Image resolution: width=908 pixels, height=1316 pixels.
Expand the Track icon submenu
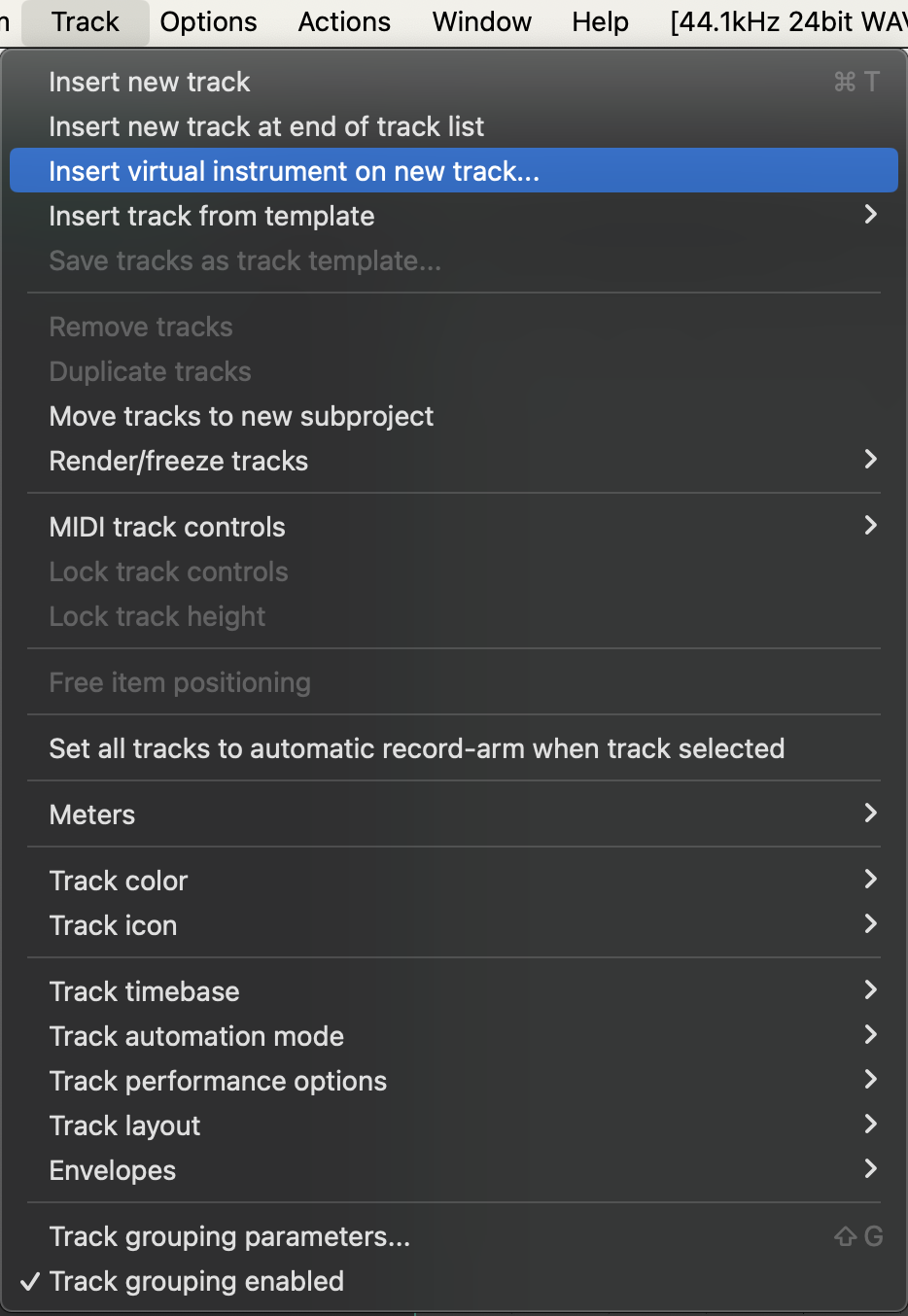click(113, 925)
